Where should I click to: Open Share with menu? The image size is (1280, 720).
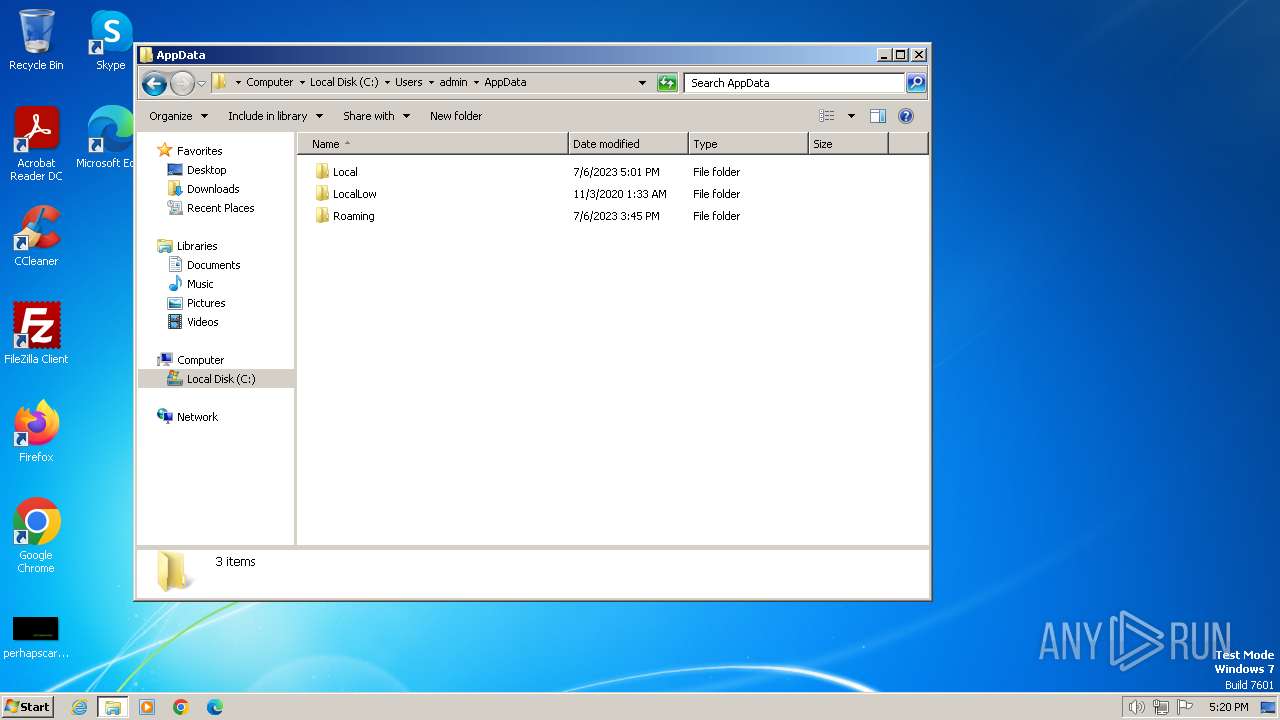click(376, 116)
